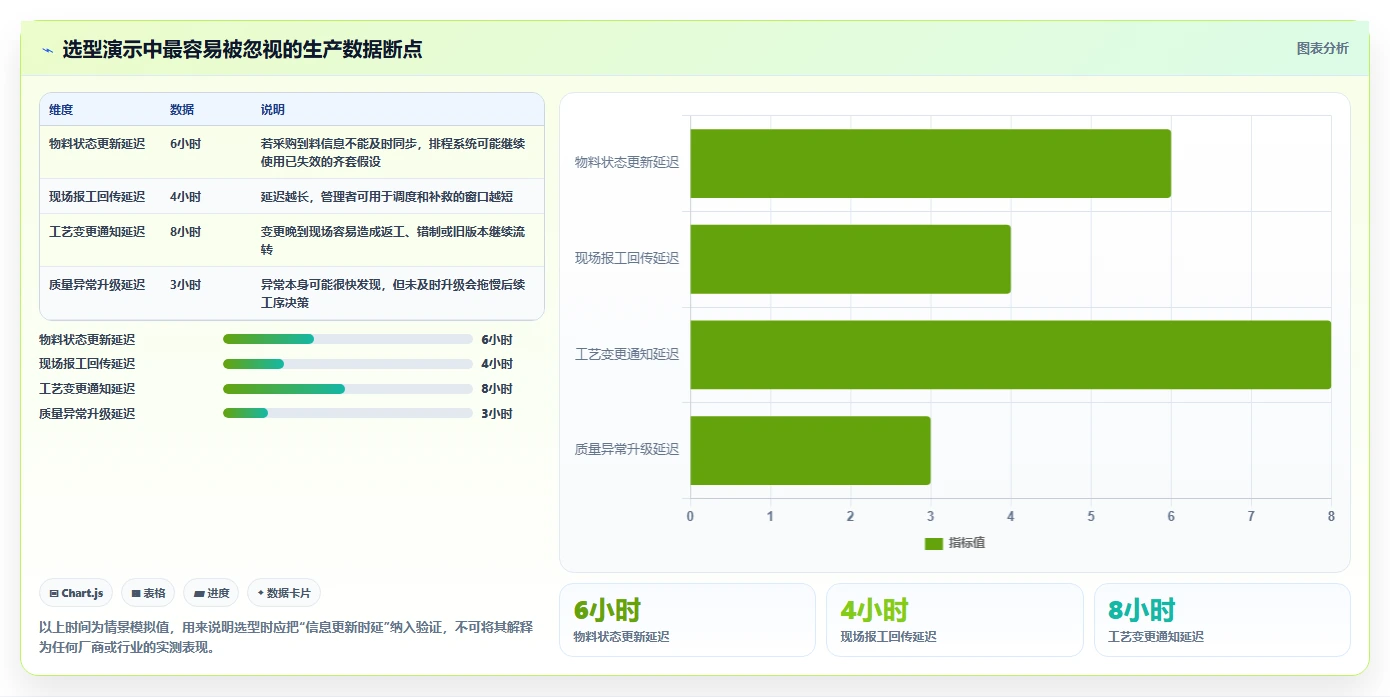Click the 现场报工回传延迟 chart axis label
Image resolution: width=1390 pixels, height=697 pixels.
627,259
